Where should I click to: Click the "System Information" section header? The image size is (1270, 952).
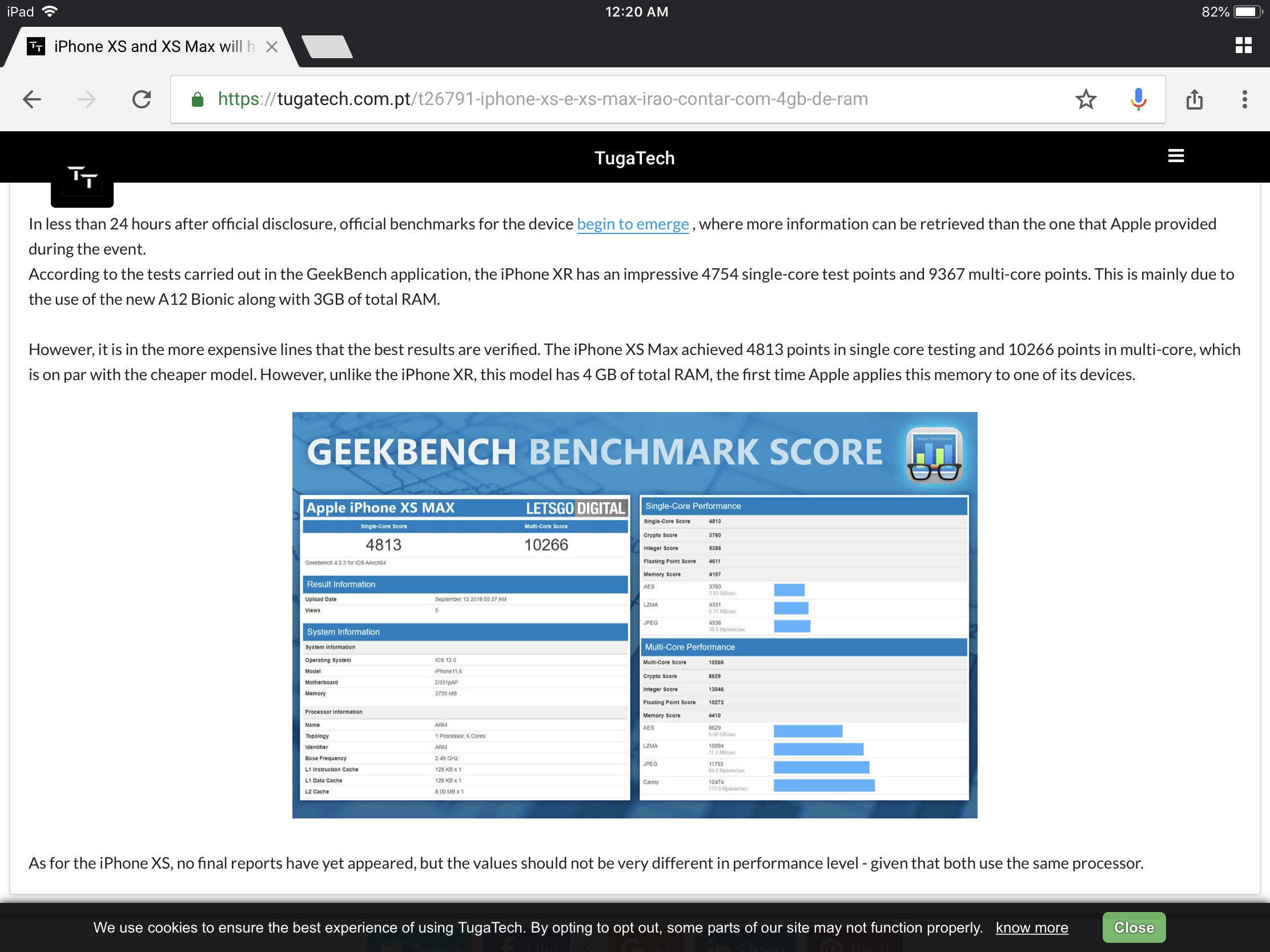[465, 632]
